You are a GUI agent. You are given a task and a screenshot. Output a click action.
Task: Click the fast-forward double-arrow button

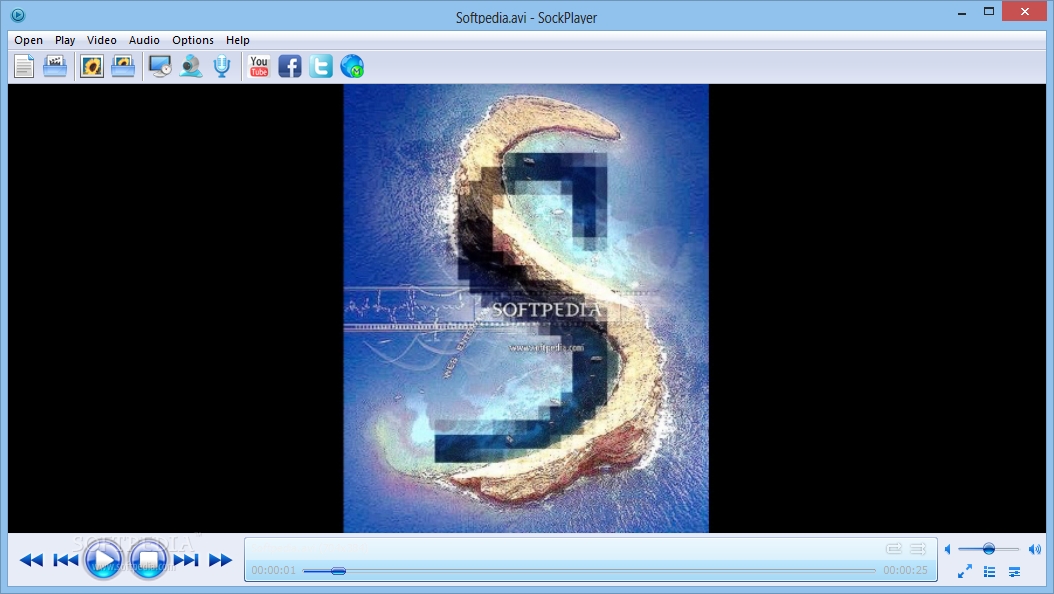click(x=220, y=560)
